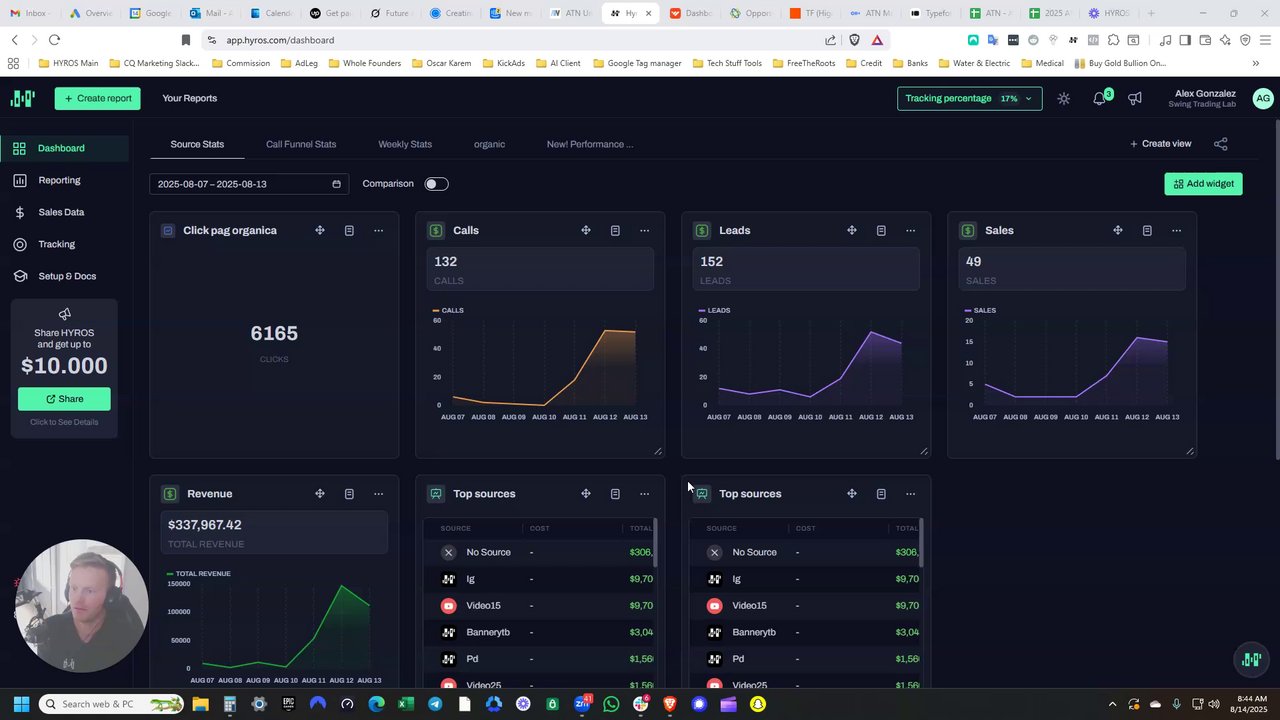The height and width of the screenshot is (720, 1280).
Task: Toggle the Comparison switch
Action: [436, 184]
